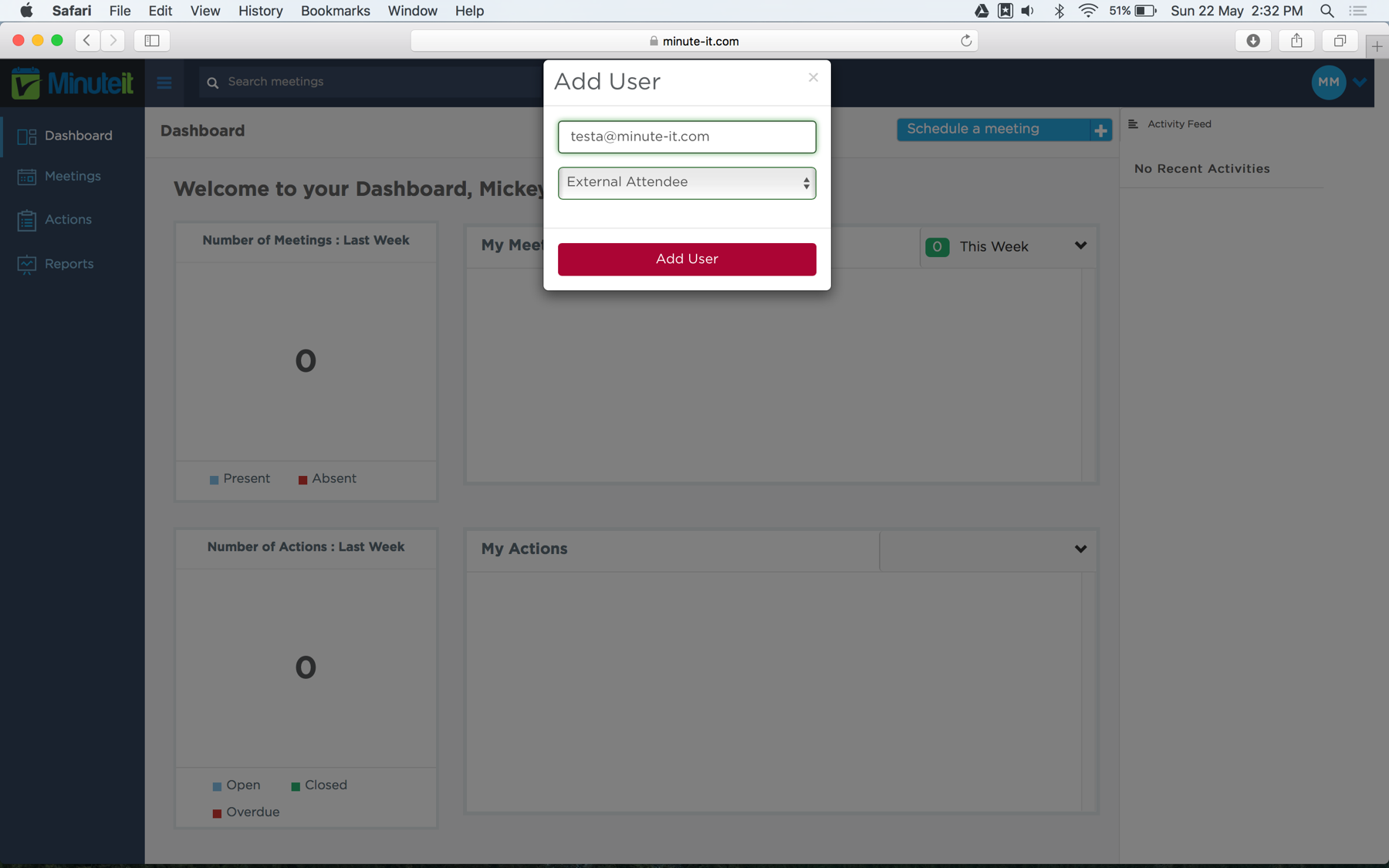Viewport: 1389px width, 868px height.
Task: Open the Reports sidebar item
Action: coord(73,264)
